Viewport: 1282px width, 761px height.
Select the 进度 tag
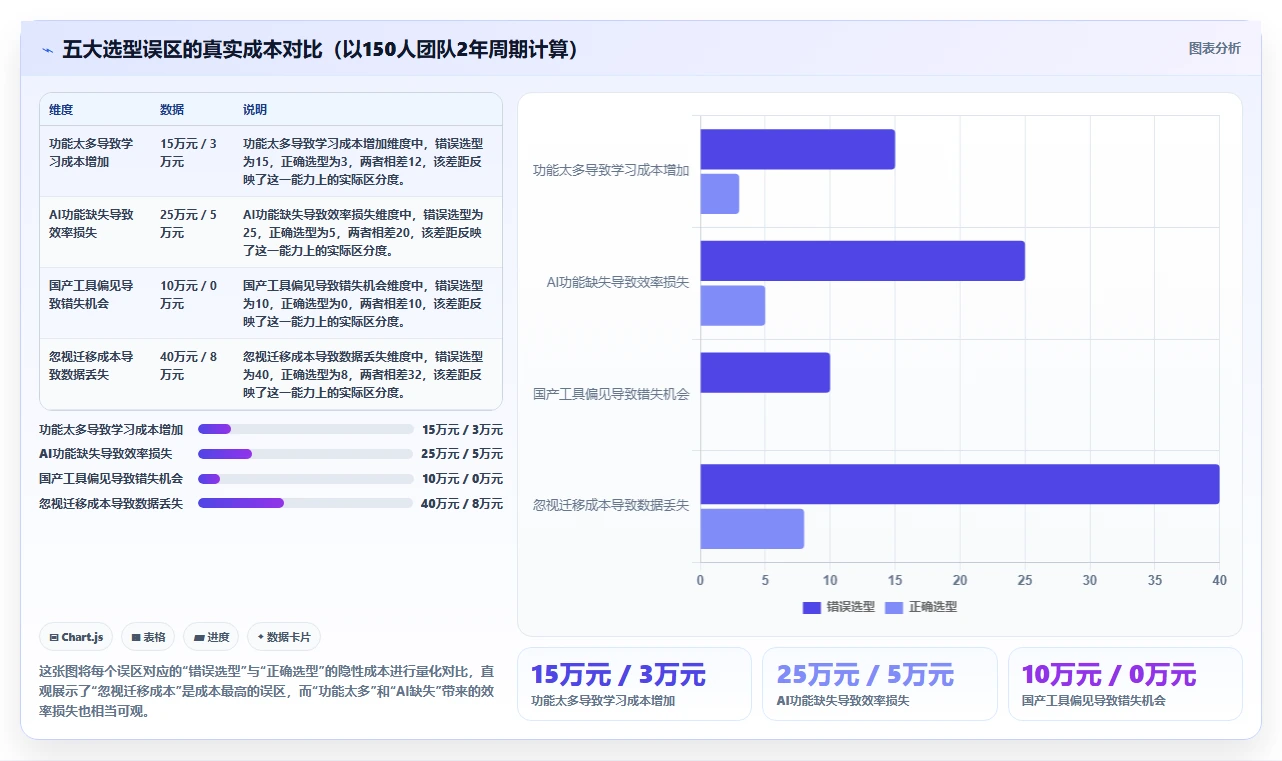211,637
